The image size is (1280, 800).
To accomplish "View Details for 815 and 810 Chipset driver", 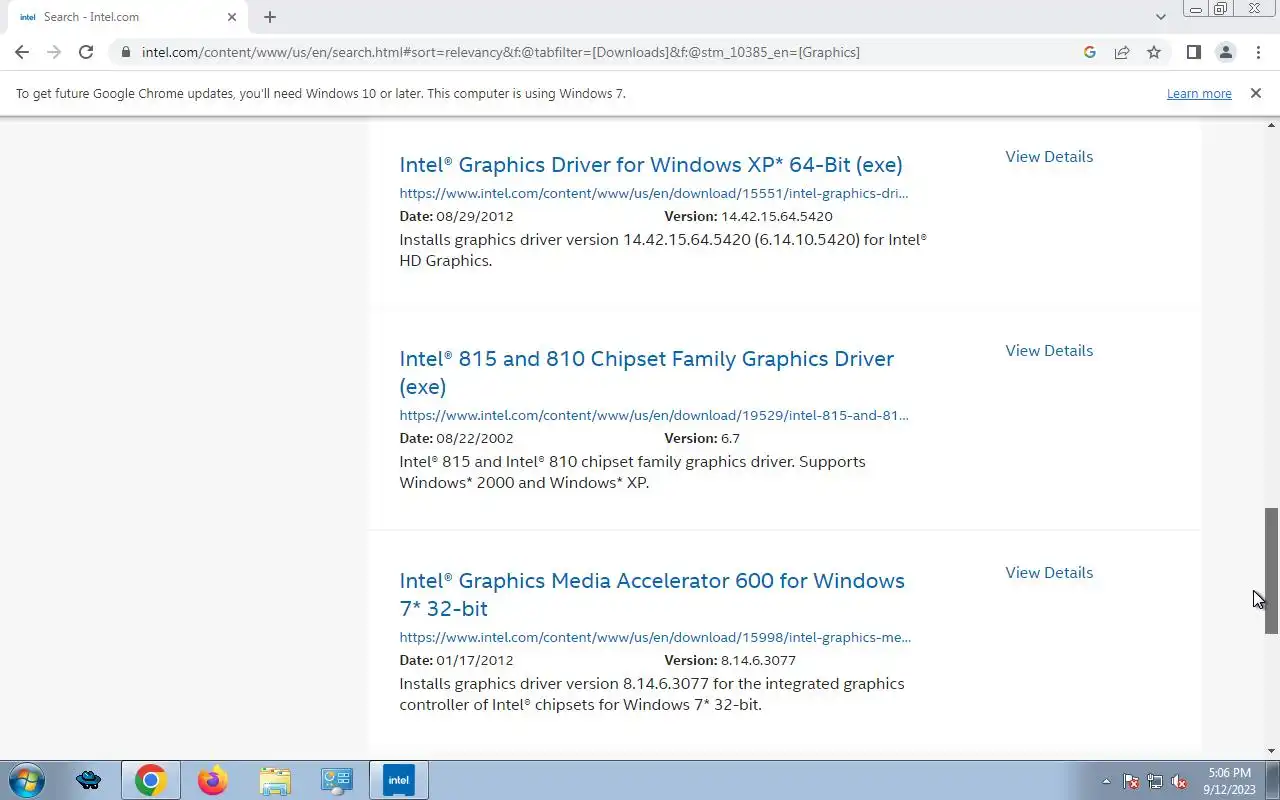I will (x=1049, y=350).
